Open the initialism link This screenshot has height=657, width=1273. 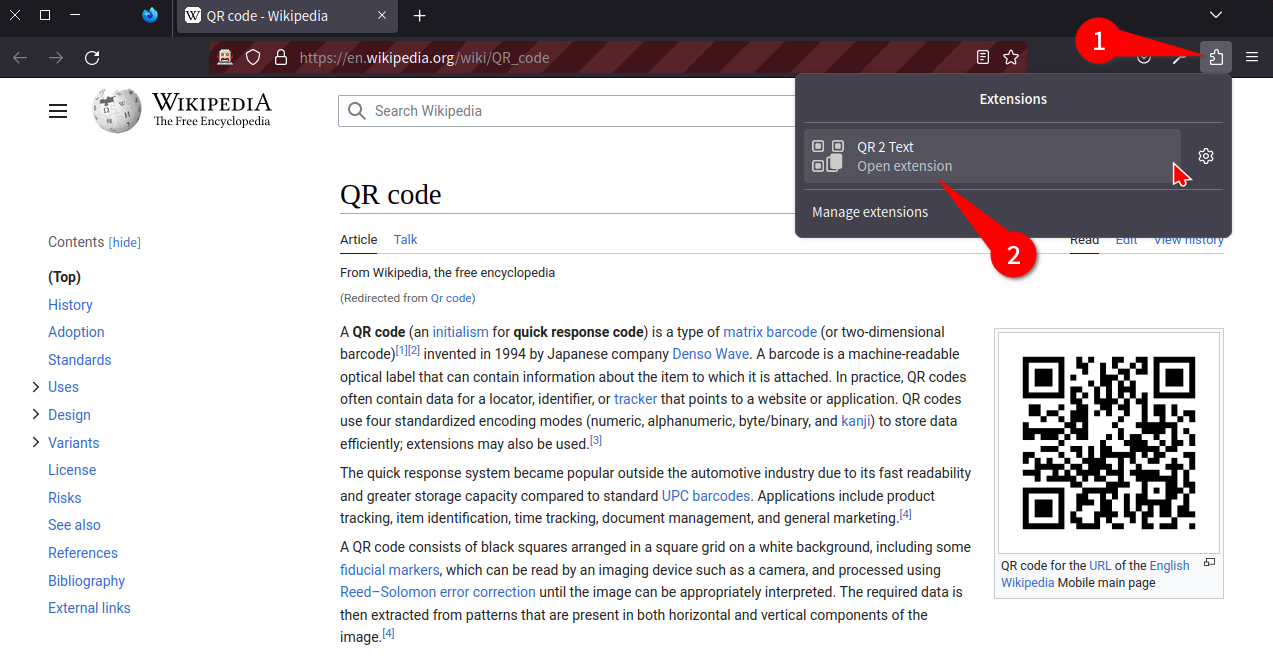[460, 332]
